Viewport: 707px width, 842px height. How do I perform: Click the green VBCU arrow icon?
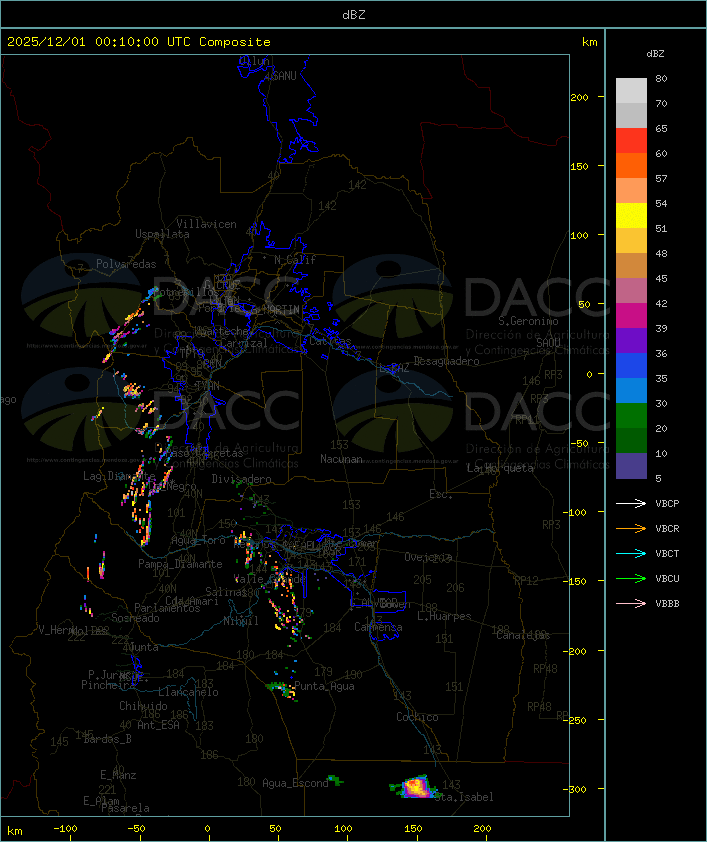pos(631,578)
